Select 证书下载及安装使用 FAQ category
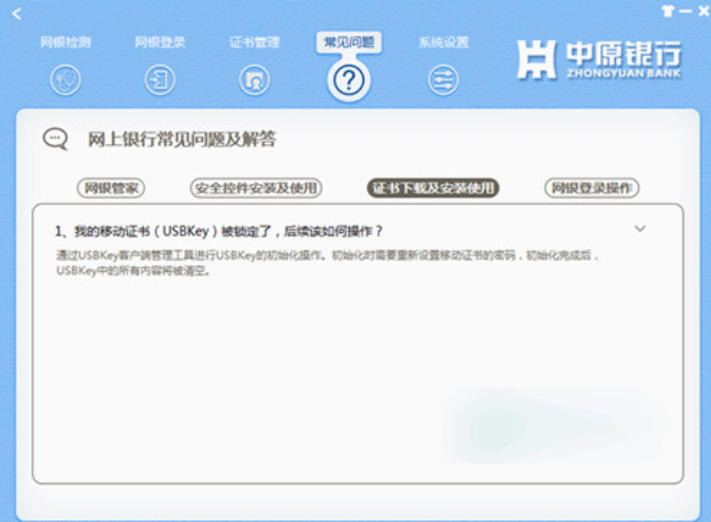Viewport: 711px width, 522px height. (x=433, y=188)
